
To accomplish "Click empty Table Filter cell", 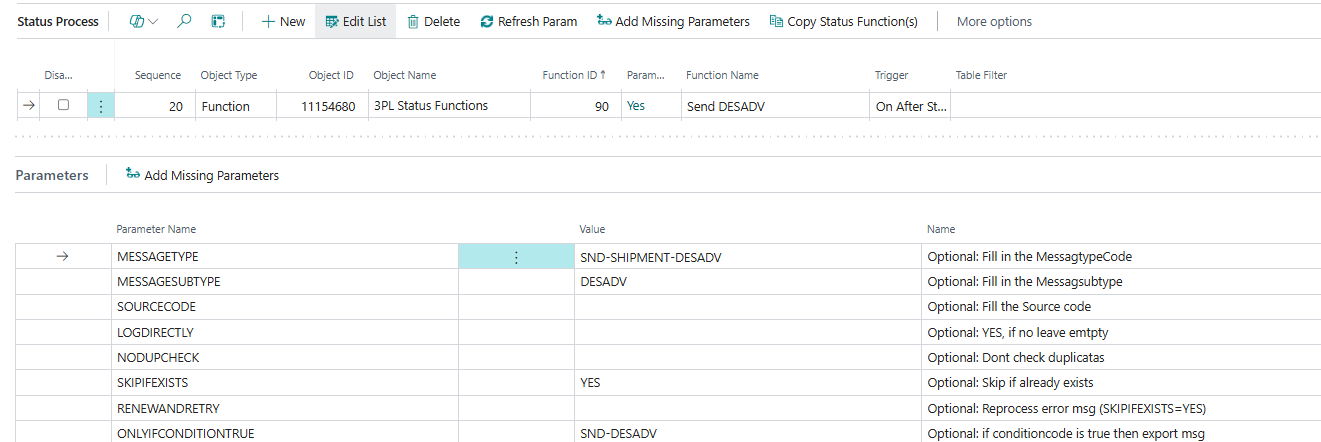I will click(1135, 106).
